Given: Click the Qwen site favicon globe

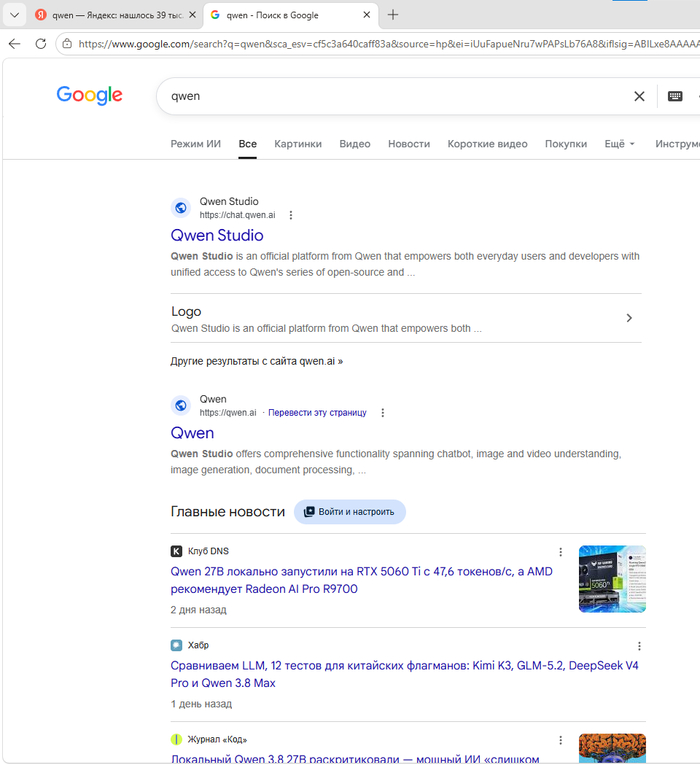Looking at the screenshot, I should click(180, 405).
